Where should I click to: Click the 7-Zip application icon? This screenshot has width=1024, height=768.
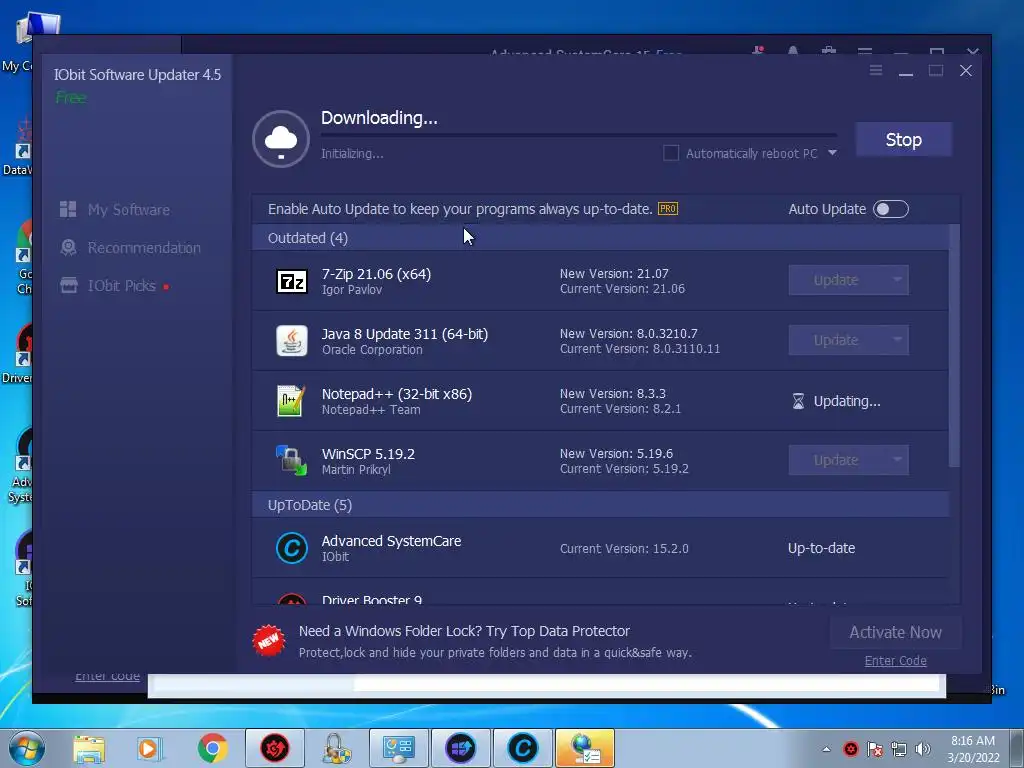[291, 281]
